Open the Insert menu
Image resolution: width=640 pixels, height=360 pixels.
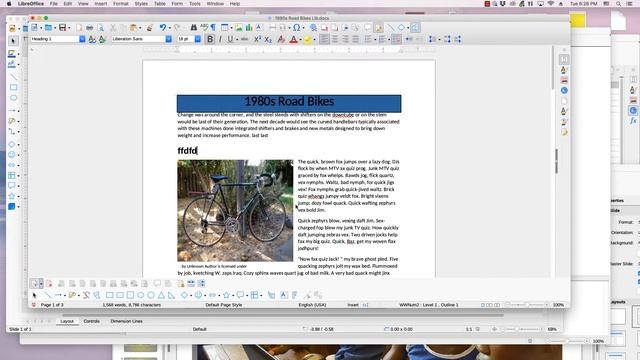(x=101, y=4)
